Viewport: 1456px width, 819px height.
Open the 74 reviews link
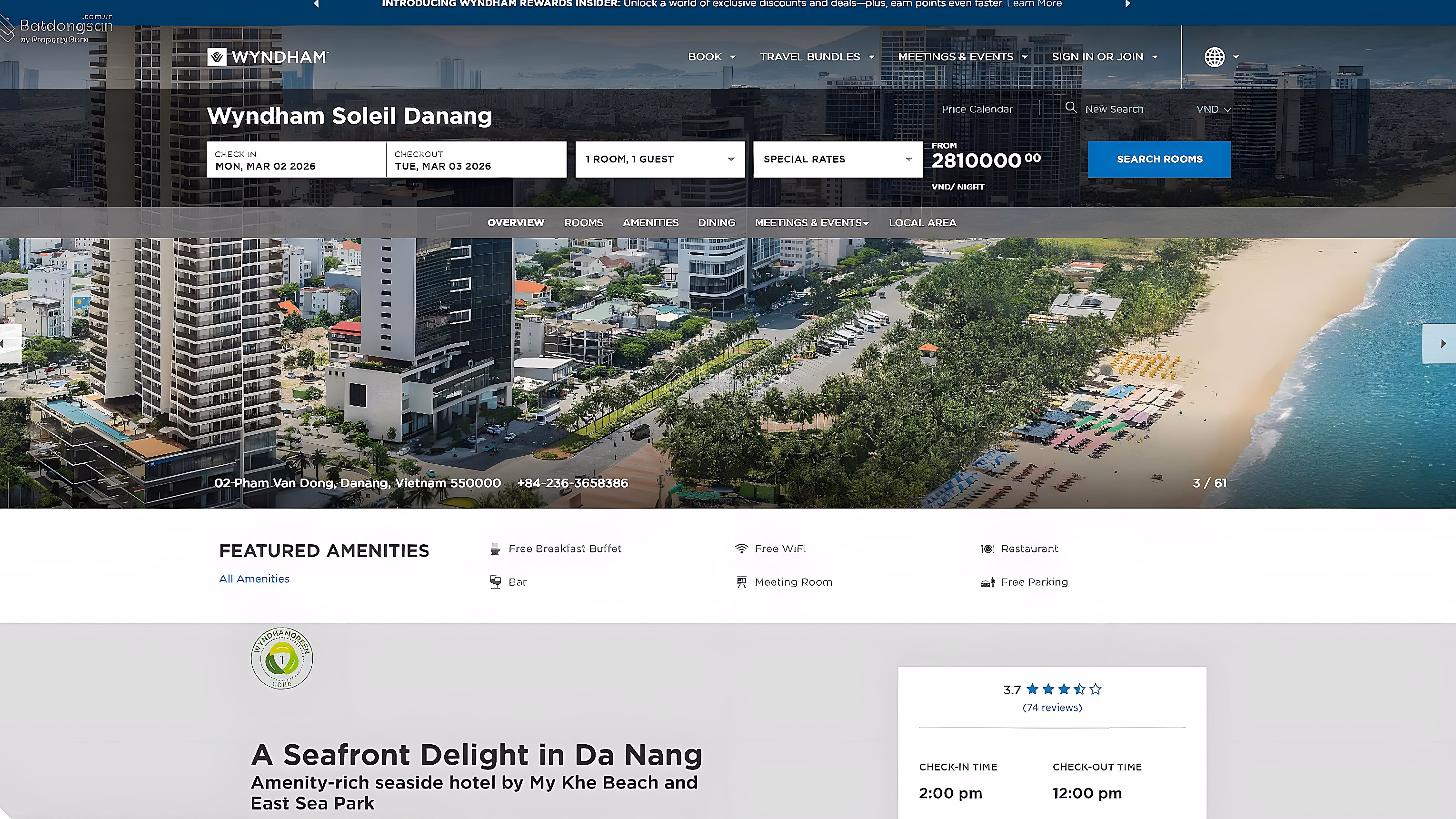click(x=1052, y=708)
